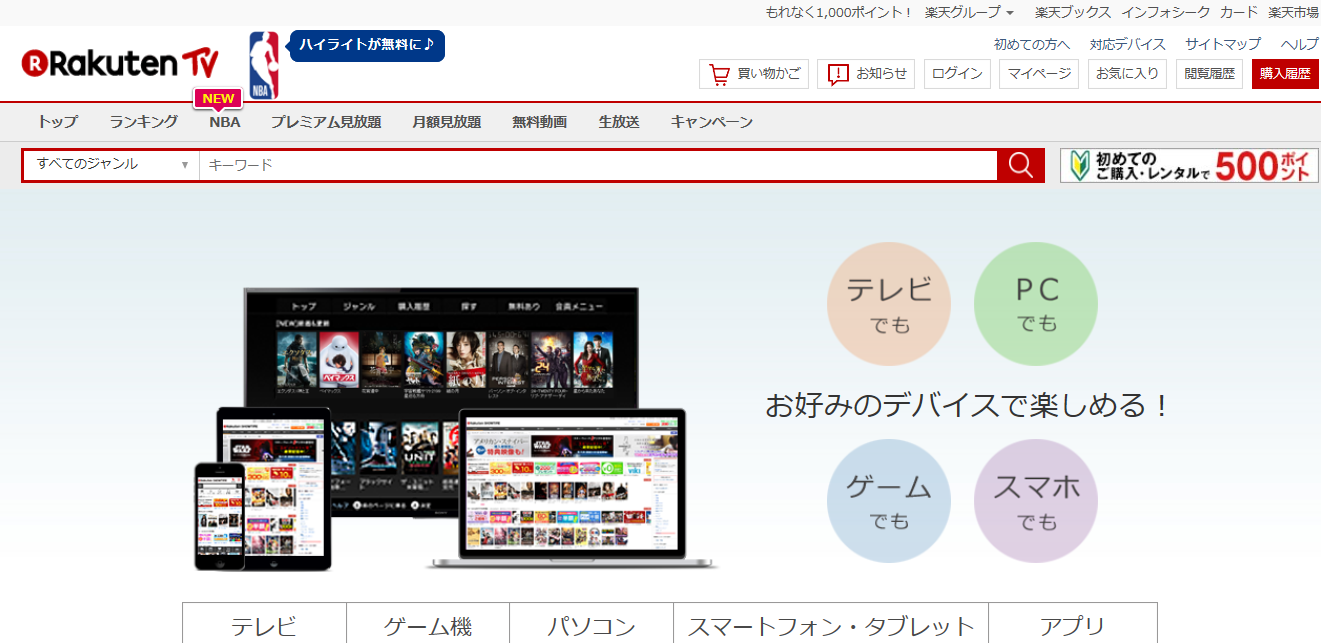The height and width of the screenshot is (643, 1321).
Task: Click もれなく1,000ポイント！ link
Action: 838,12
